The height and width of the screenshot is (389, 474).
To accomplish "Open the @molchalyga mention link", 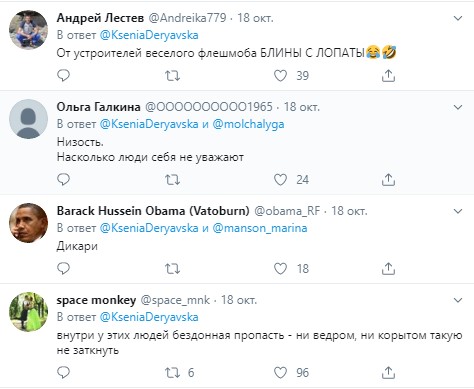I will click(248, 124).
